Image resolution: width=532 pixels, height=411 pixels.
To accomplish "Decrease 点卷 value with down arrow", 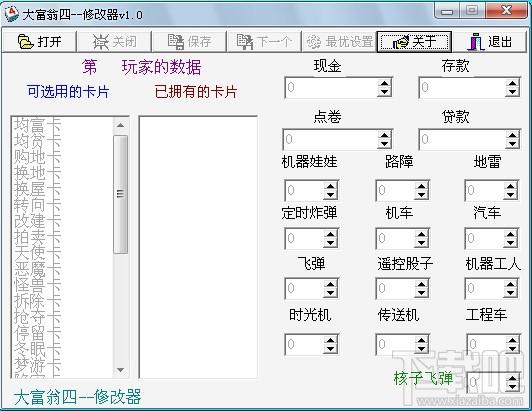I will pos(384,144).
